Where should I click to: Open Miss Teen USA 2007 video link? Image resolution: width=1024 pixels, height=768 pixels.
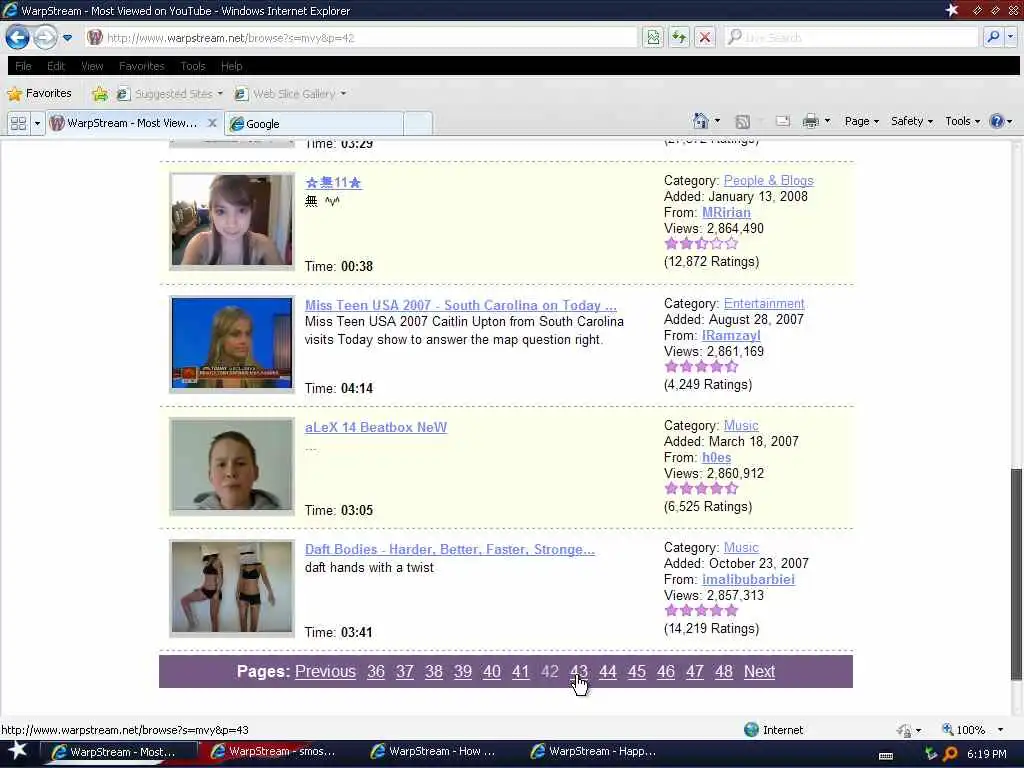(x=460, y=305)
